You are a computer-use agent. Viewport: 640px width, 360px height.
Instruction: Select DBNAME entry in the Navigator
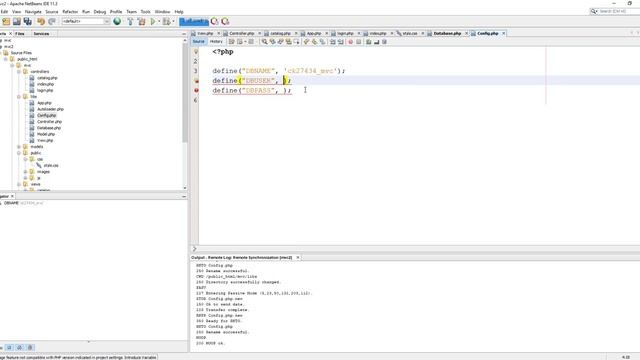tap(23, 203)
